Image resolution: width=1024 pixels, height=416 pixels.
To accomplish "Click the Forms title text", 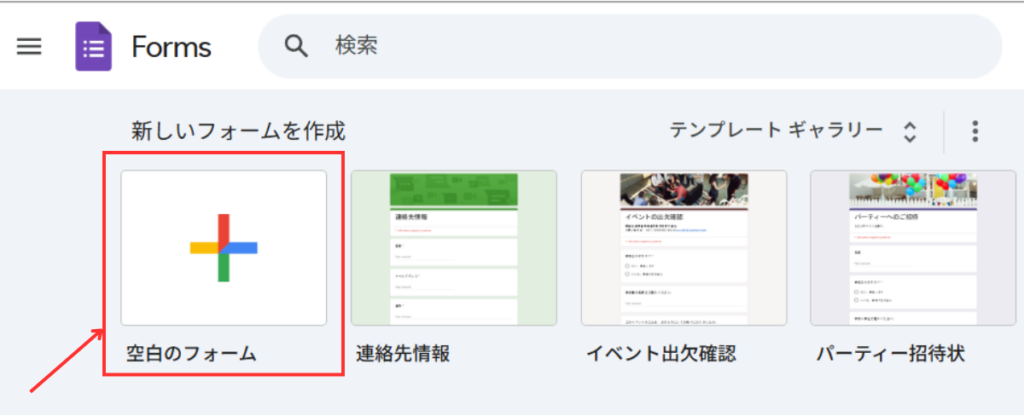I will pyautogui.click(x=171, y=47).
